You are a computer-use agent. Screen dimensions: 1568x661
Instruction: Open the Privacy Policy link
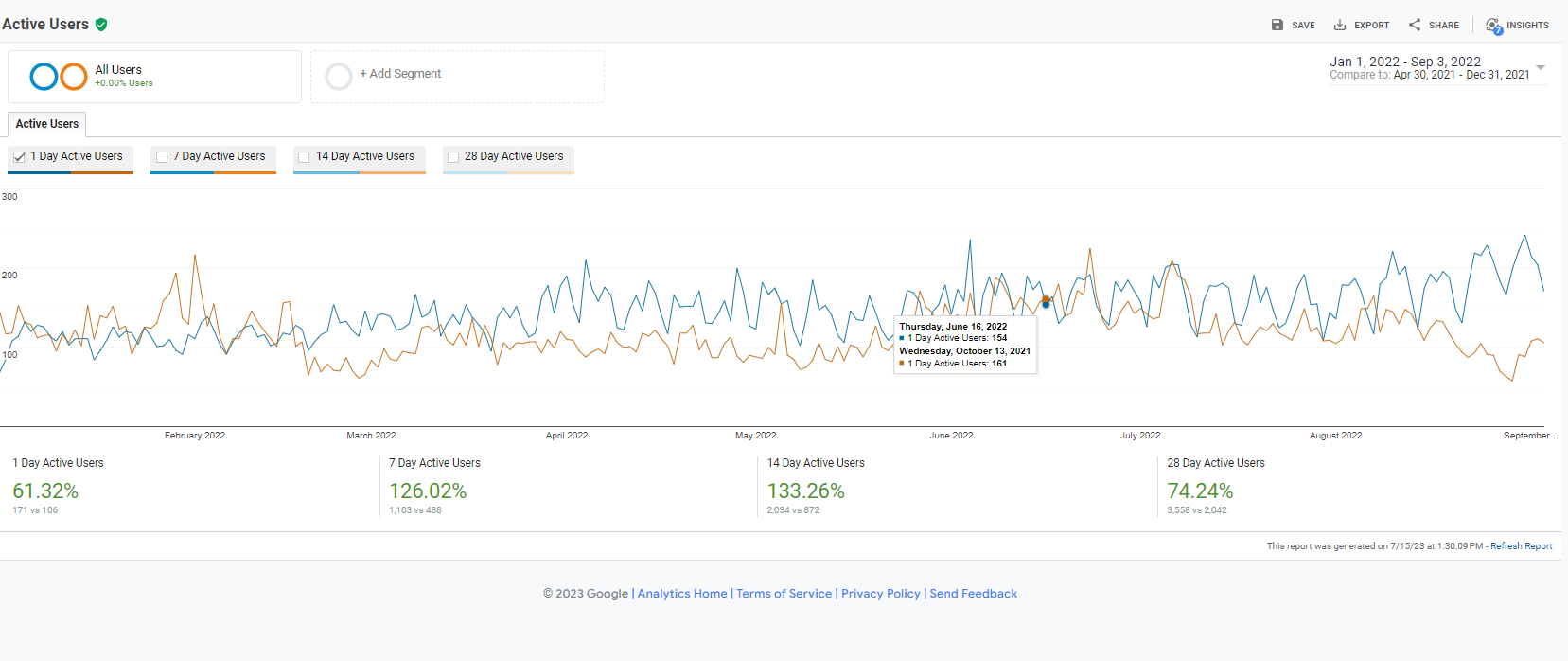tap(880, 594)
